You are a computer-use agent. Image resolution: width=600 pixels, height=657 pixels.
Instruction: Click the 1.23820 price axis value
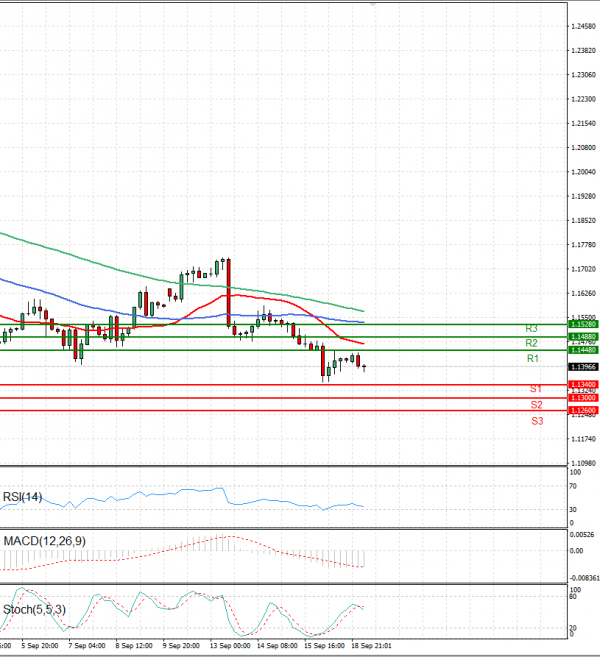[x=584, y=50]
